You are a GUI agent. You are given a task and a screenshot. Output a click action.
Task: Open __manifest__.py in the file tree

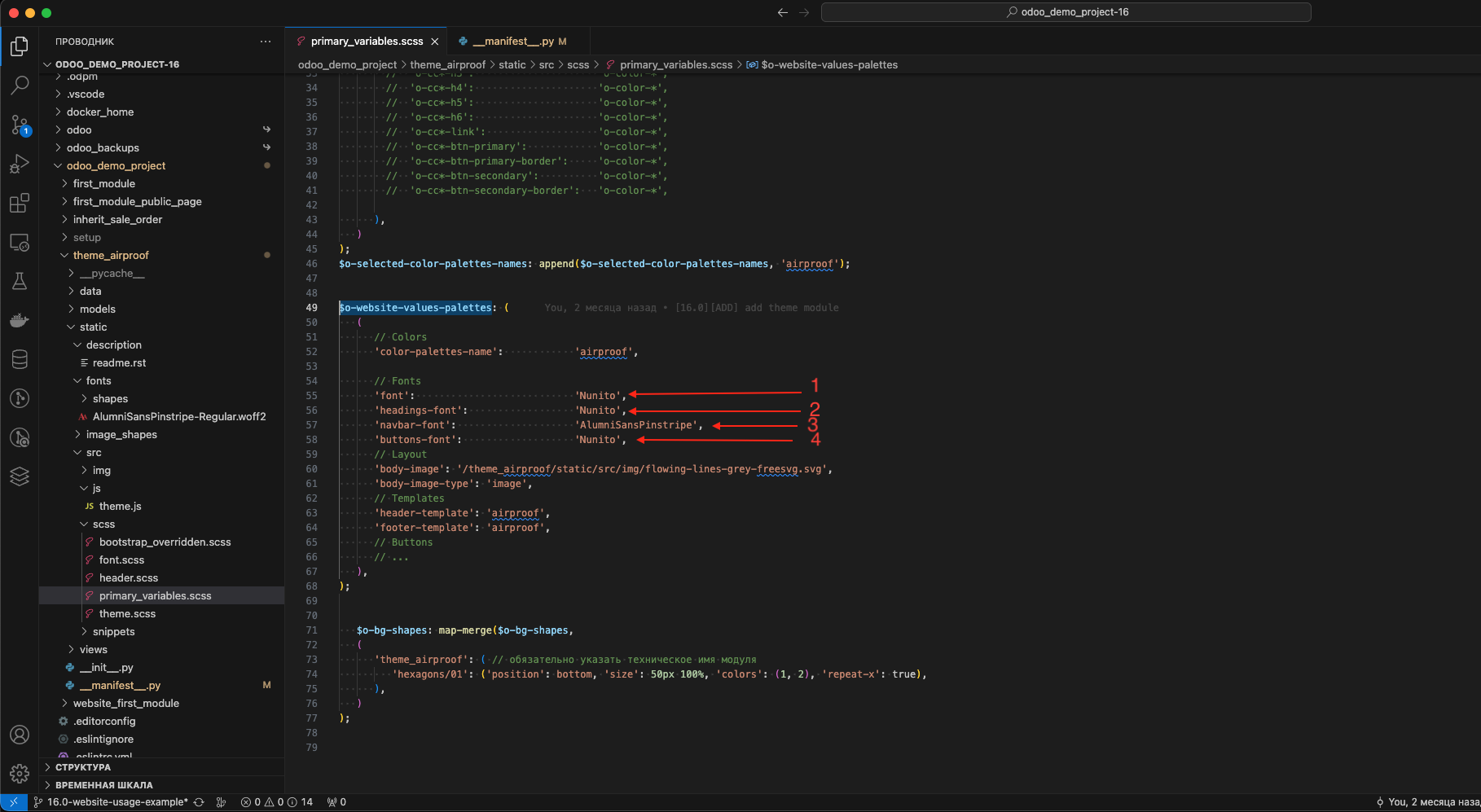pos(161,686)
